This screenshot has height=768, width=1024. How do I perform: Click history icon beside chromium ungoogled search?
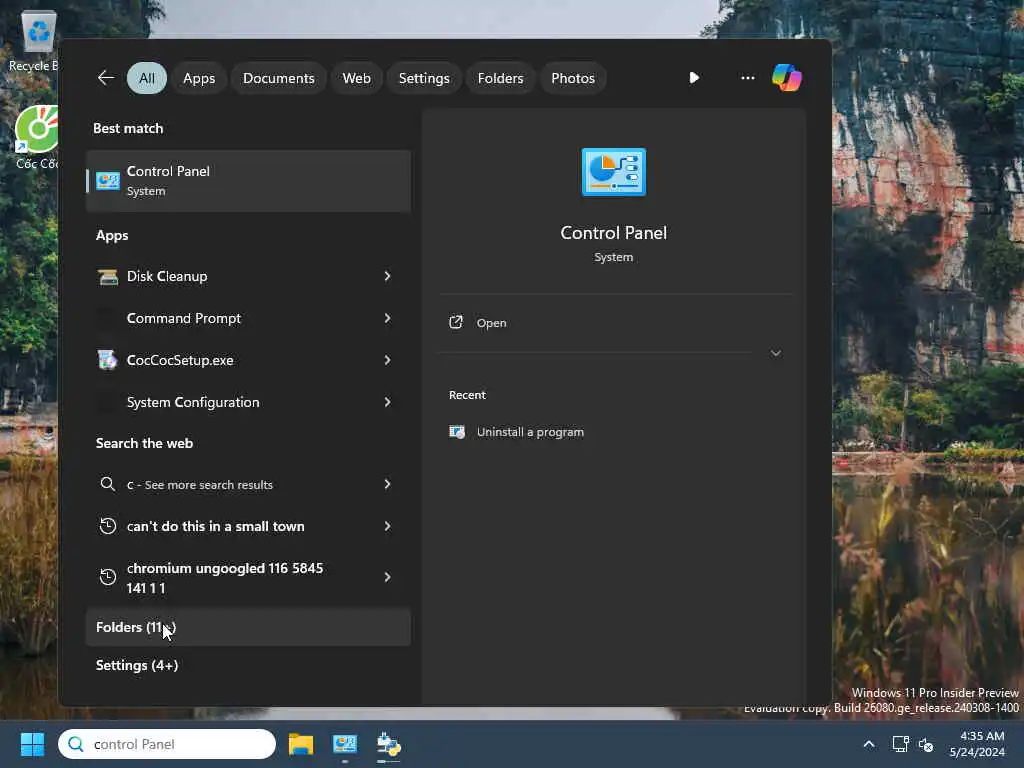pyautogui.click(x=108, y=577)
